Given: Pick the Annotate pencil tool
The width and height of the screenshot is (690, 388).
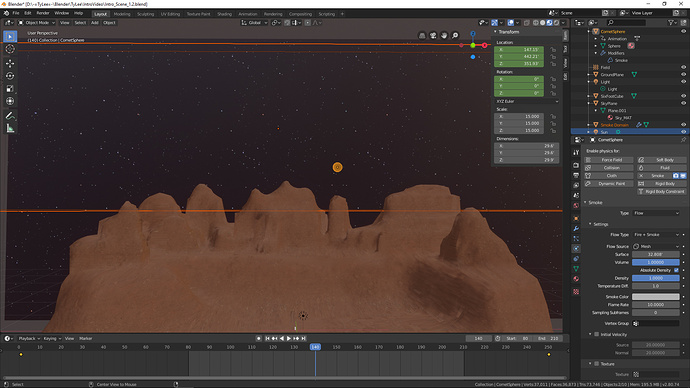Looking at the screenshot, I should point(10,116).
